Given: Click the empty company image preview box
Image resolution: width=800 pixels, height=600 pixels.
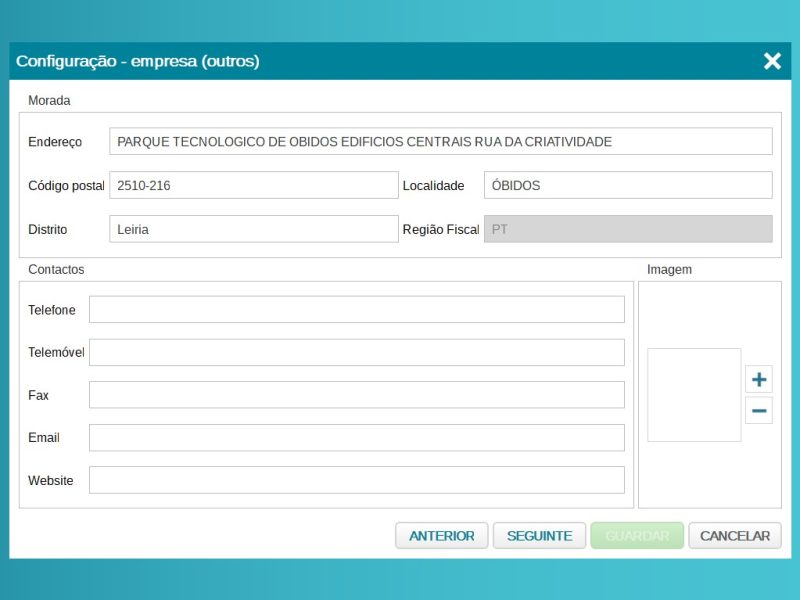Looking at the screenshot, I should pyautogui.click(x=694, y=395).
